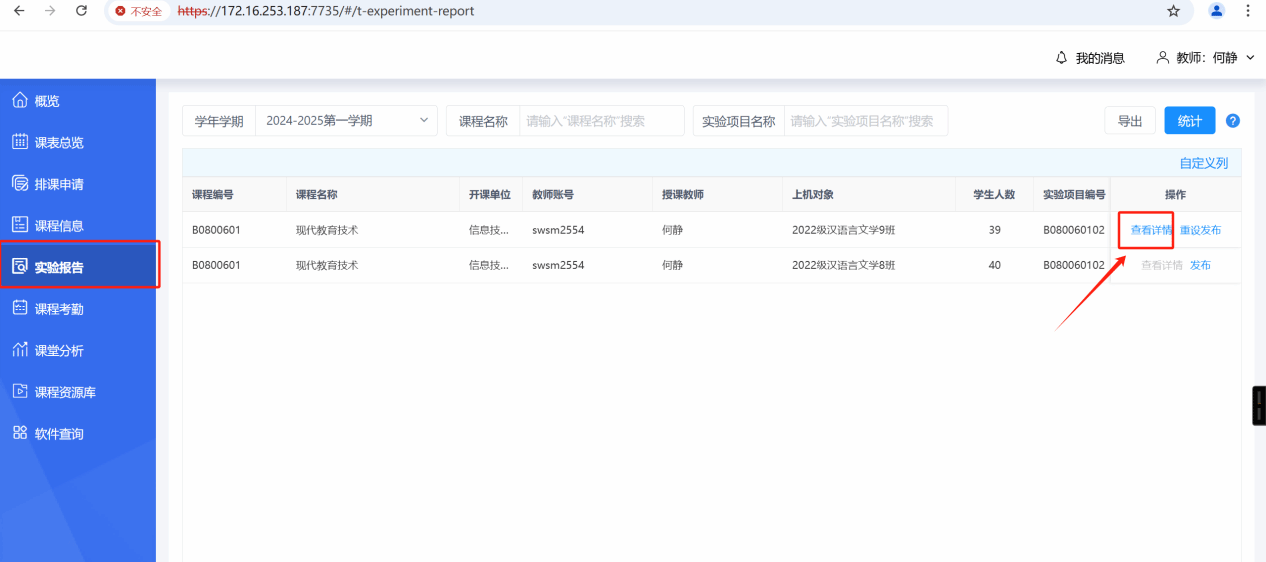The width and height of the screenshot is (1266, 562).
Task: Click the browser back arrow
Action: [x=18, y=11]
